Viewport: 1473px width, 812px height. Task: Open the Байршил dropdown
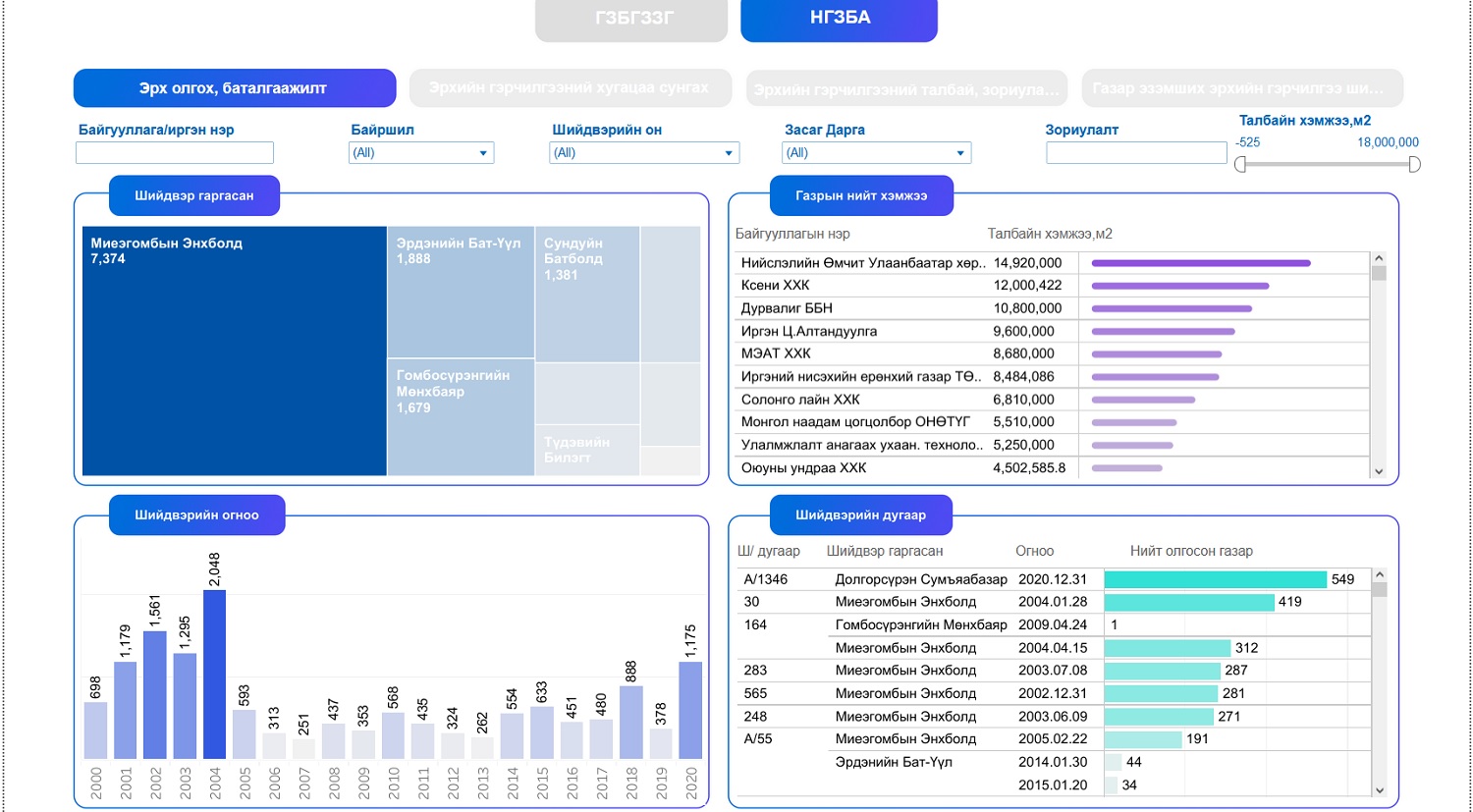tap(421, 153)
